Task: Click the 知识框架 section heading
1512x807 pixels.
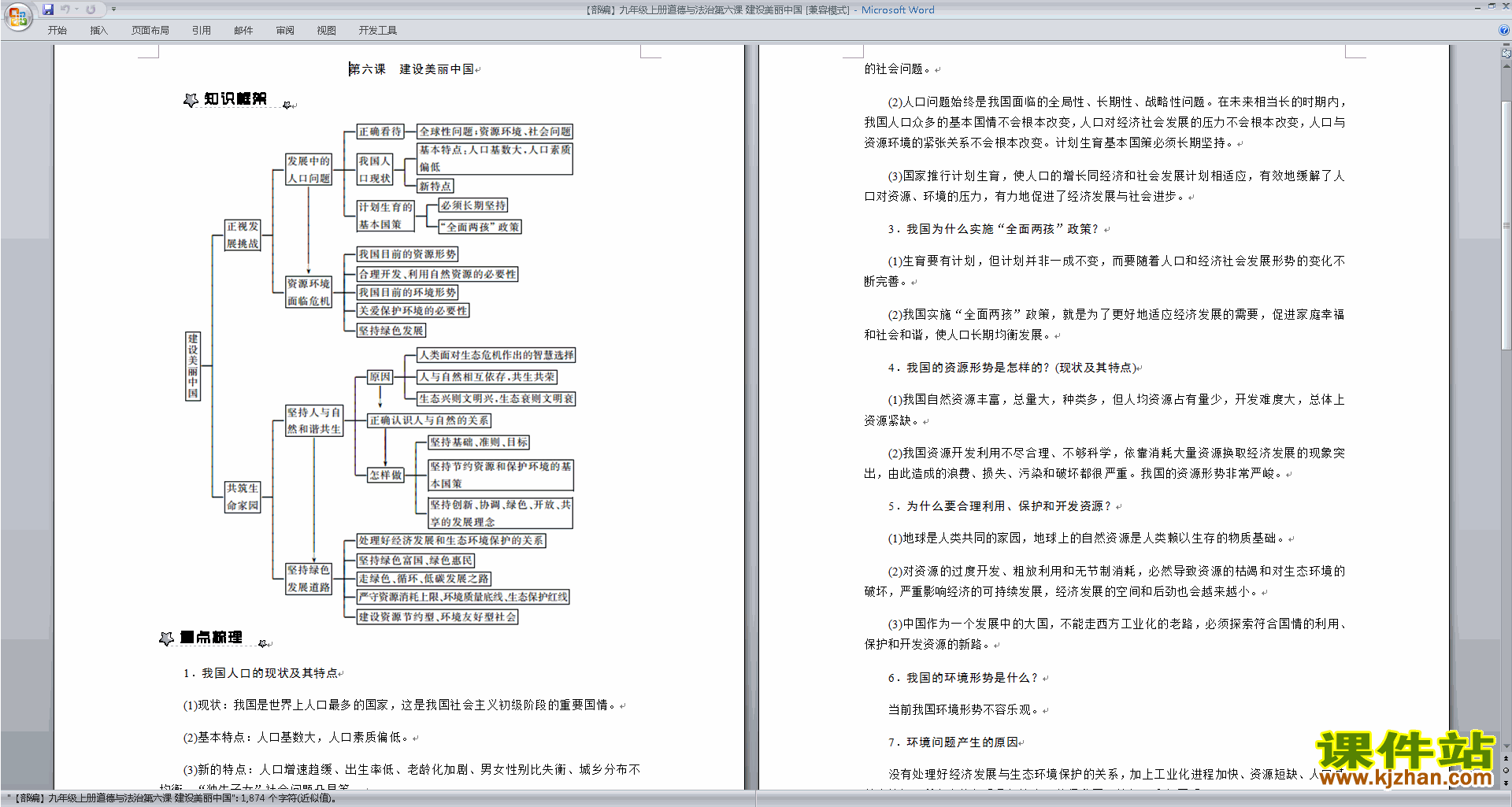Action: pos(235,98)
